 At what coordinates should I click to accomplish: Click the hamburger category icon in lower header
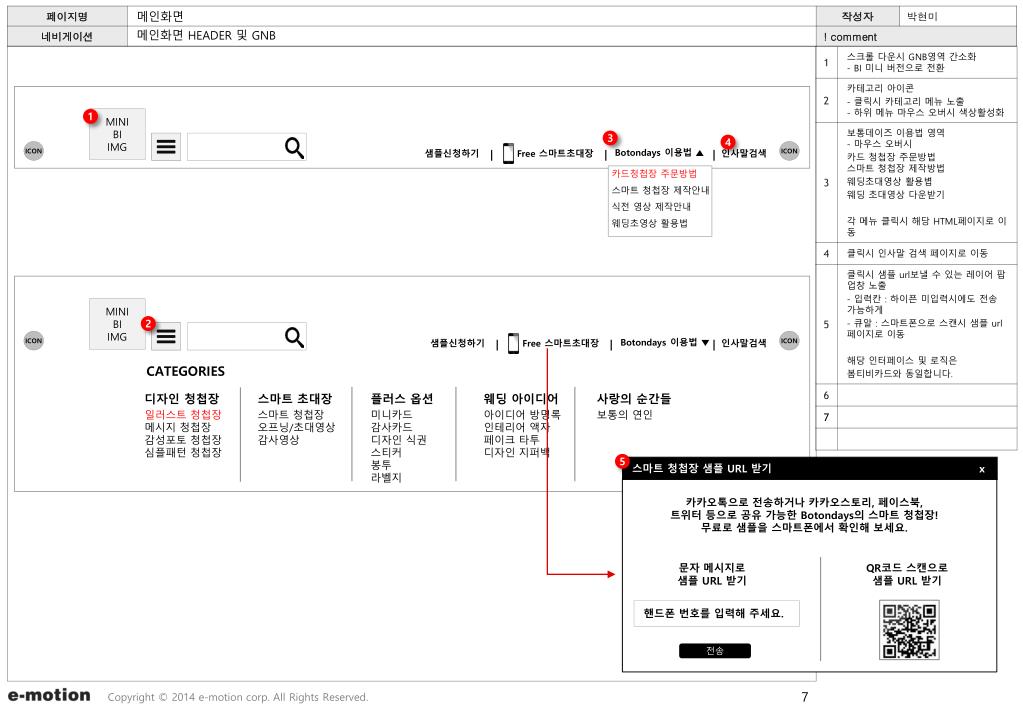click(166, 336)
